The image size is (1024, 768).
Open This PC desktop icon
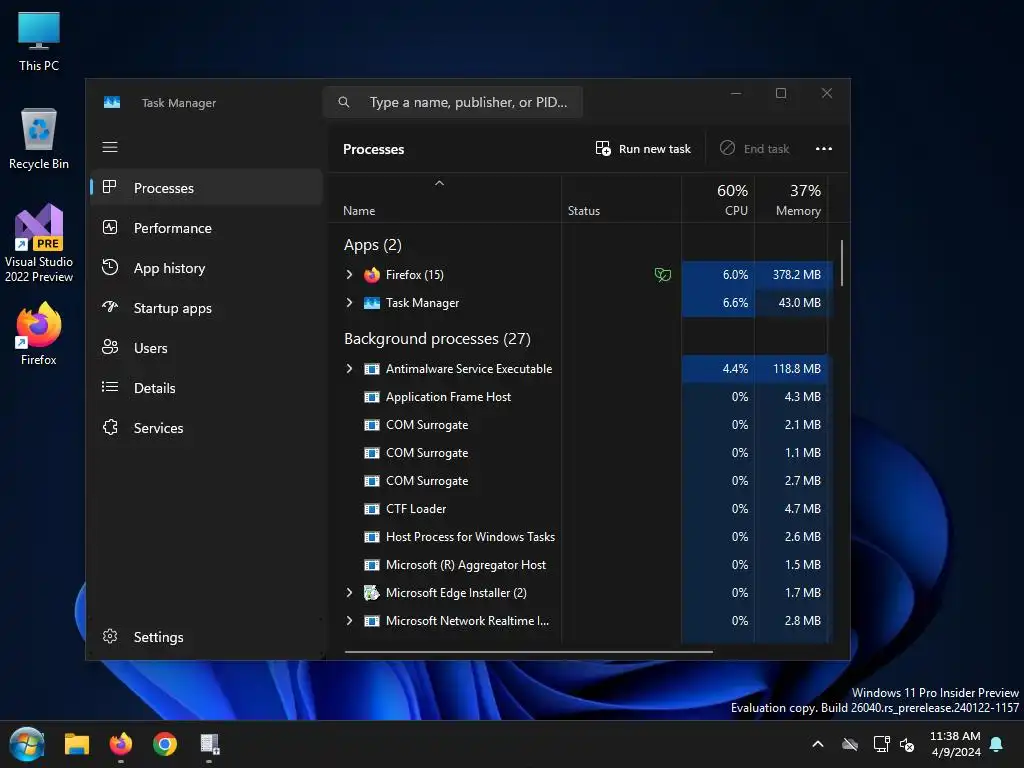tap(39, 42)
